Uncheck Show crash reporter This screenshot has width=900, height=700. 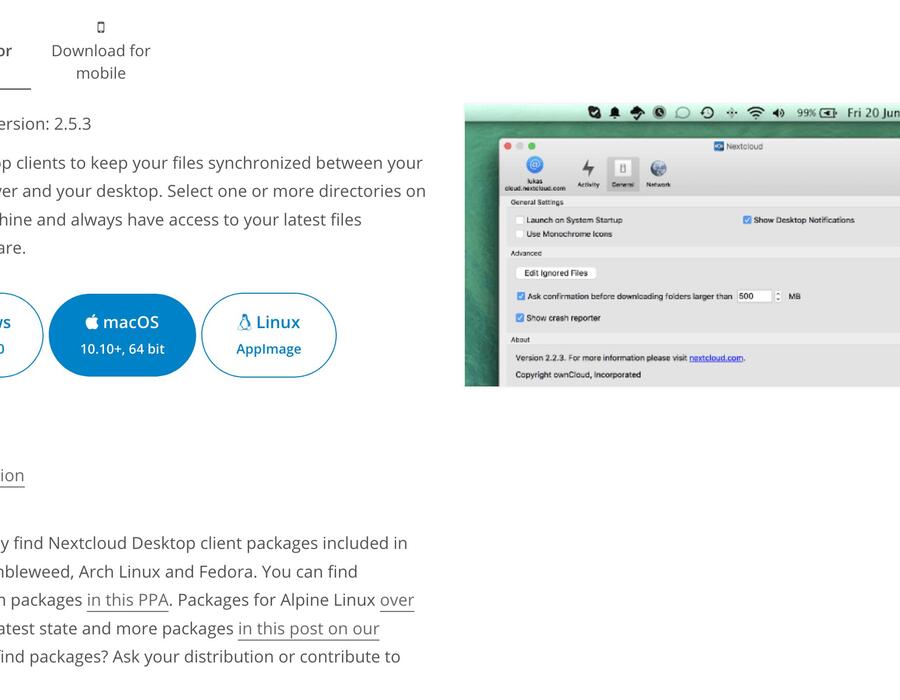tap(519, 318)
